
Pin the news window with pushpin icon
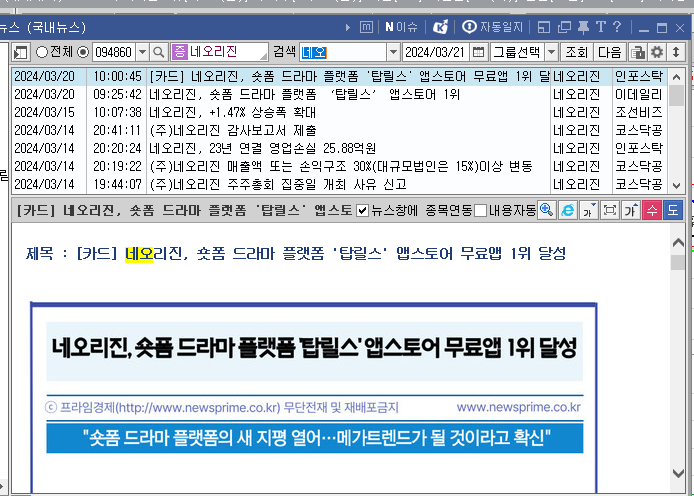[583, 27]
